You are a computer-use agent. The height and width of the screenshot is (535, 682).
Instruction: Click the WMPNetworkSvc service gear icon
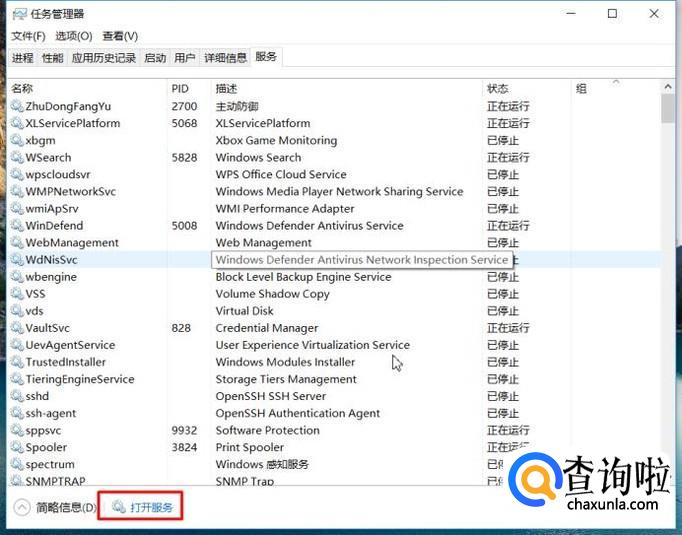[x=17, y=191]
